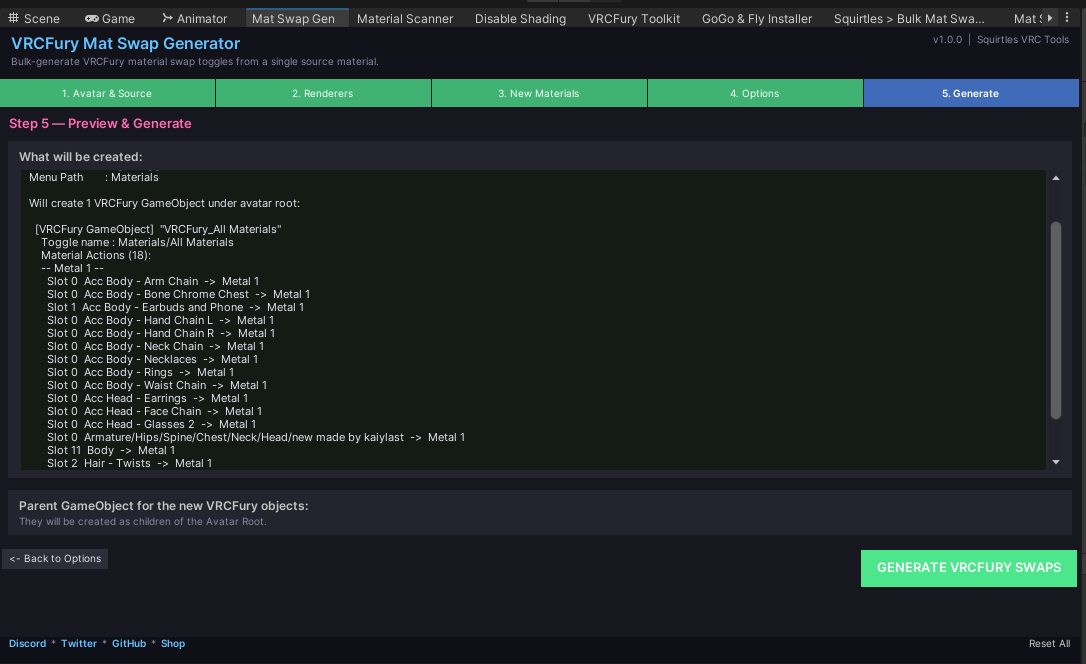The width and height of the screenshot is (1086, 664).
Task: Click the 'Hand Chain R' line
Action: point(161,334)
